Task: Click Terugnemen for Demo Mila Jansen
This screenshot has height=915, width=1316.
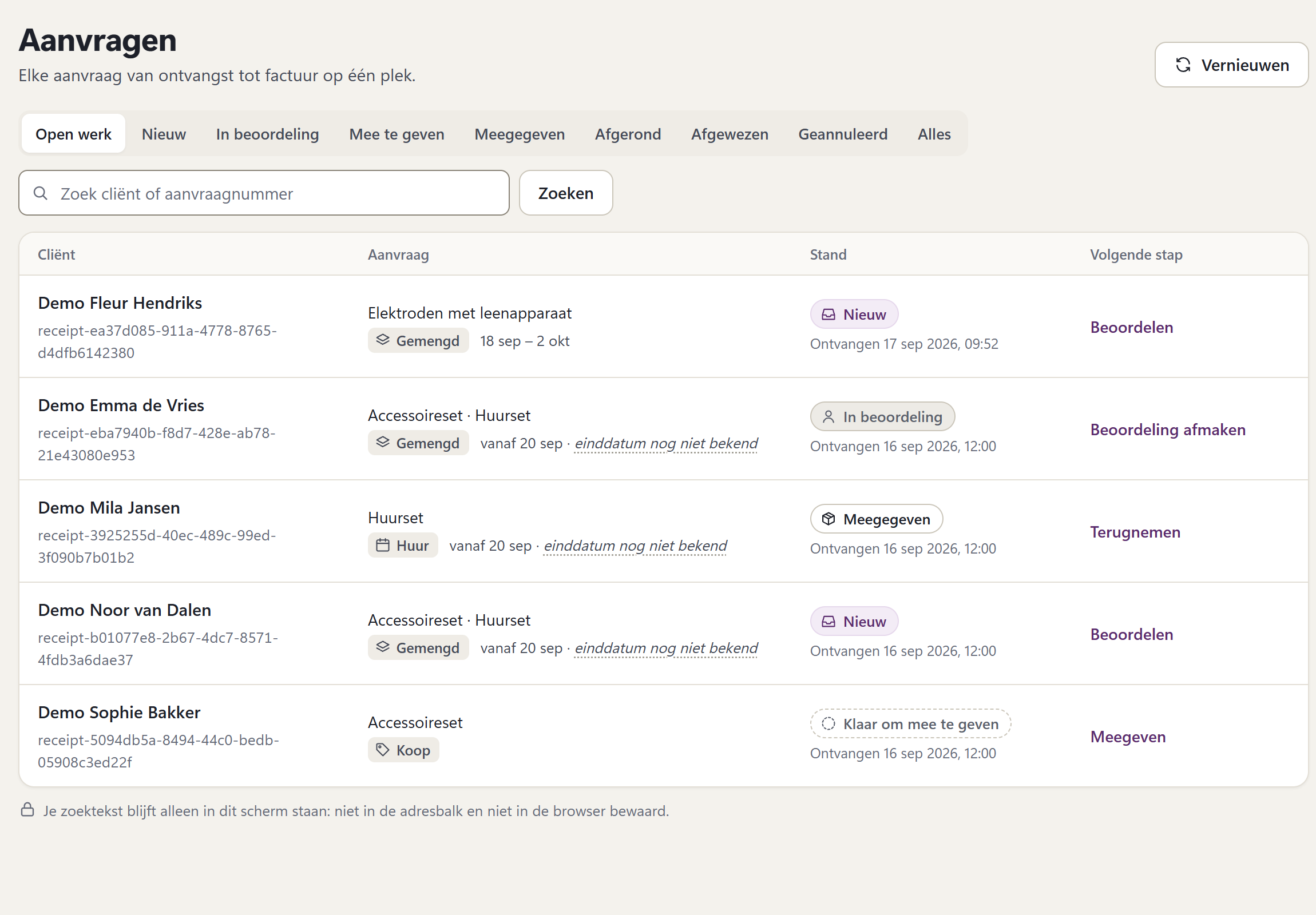Action: tap(1135, 532)
